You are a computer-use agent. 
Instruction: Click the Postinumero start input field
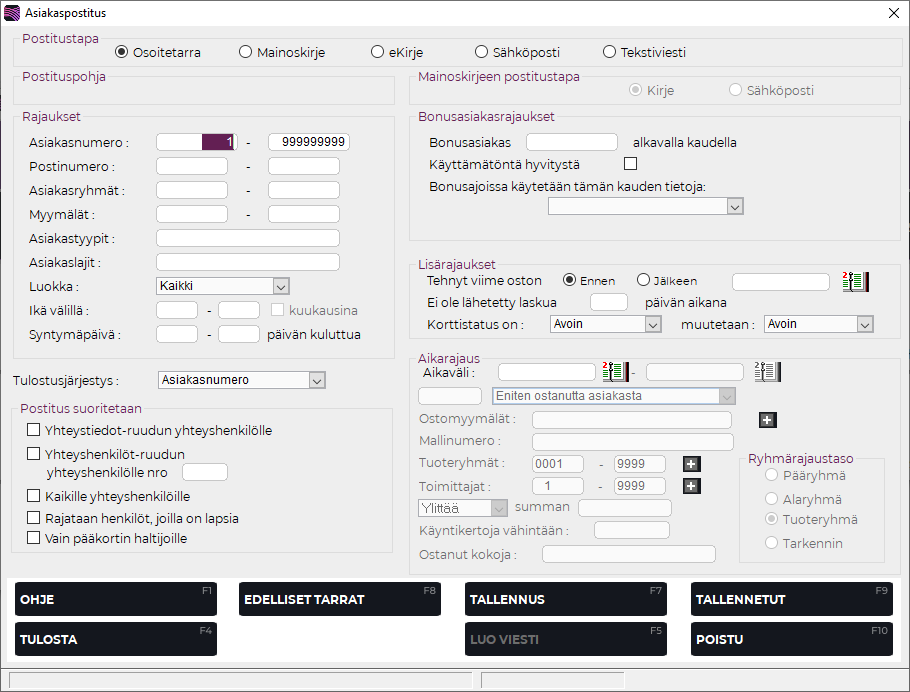pos(192,166)
